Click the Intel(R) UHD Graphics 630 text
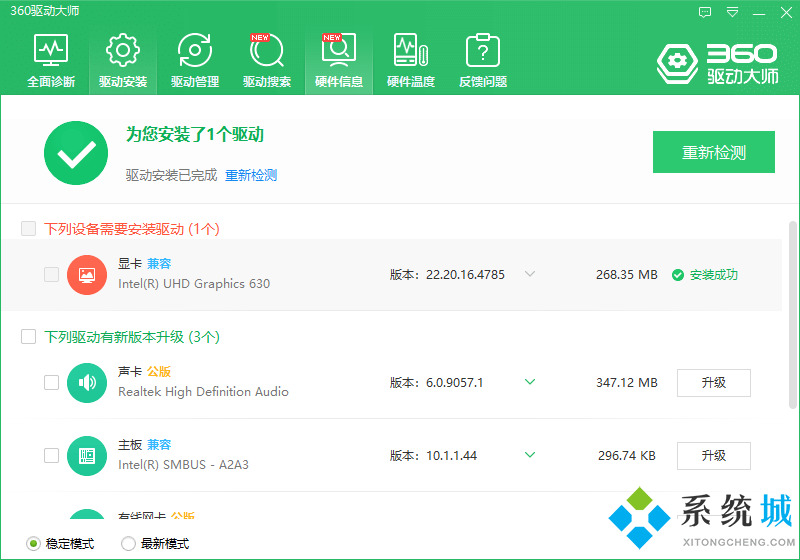 click(194, 284)
